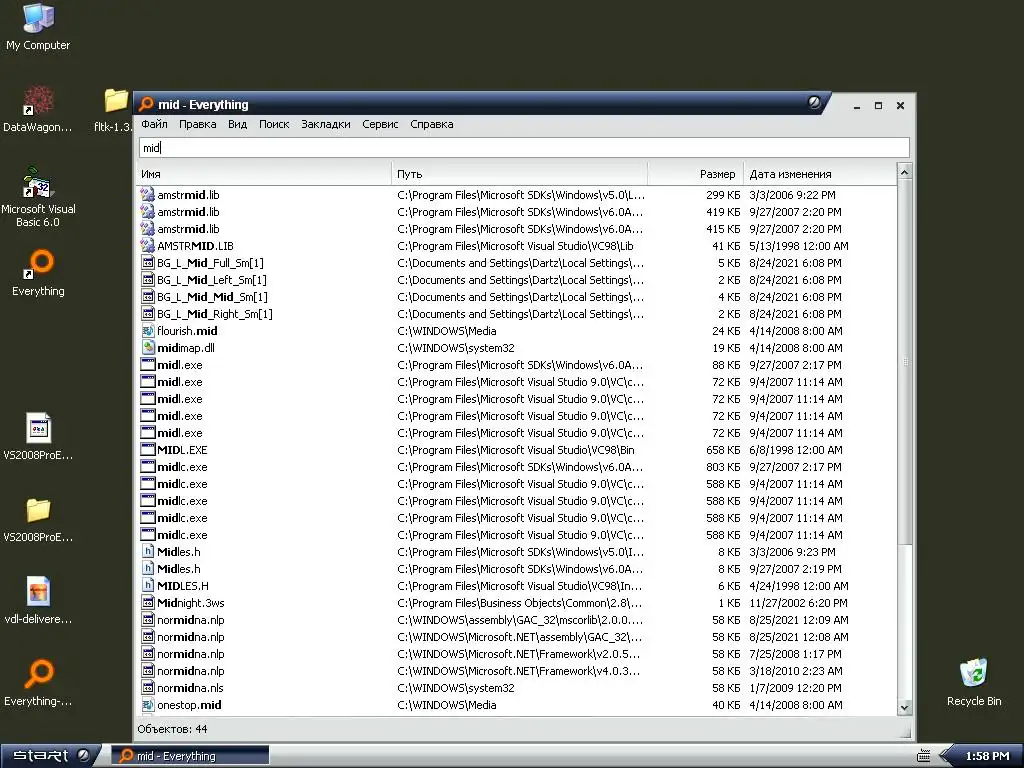
Task: Select the BG_L_Mid_Full_Sm[1] file icon
Action: click(148, 263)
